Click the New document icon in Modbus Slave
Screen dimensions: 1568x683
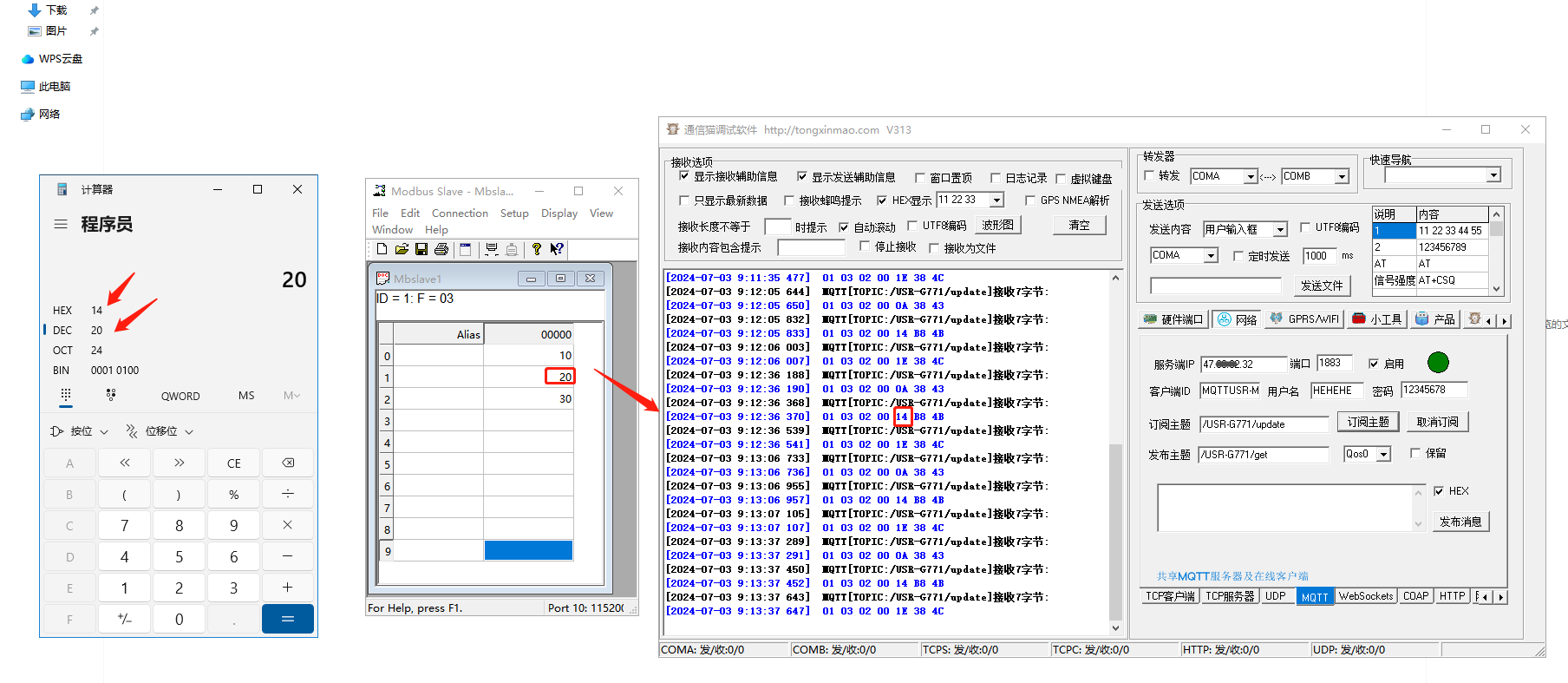382,250
